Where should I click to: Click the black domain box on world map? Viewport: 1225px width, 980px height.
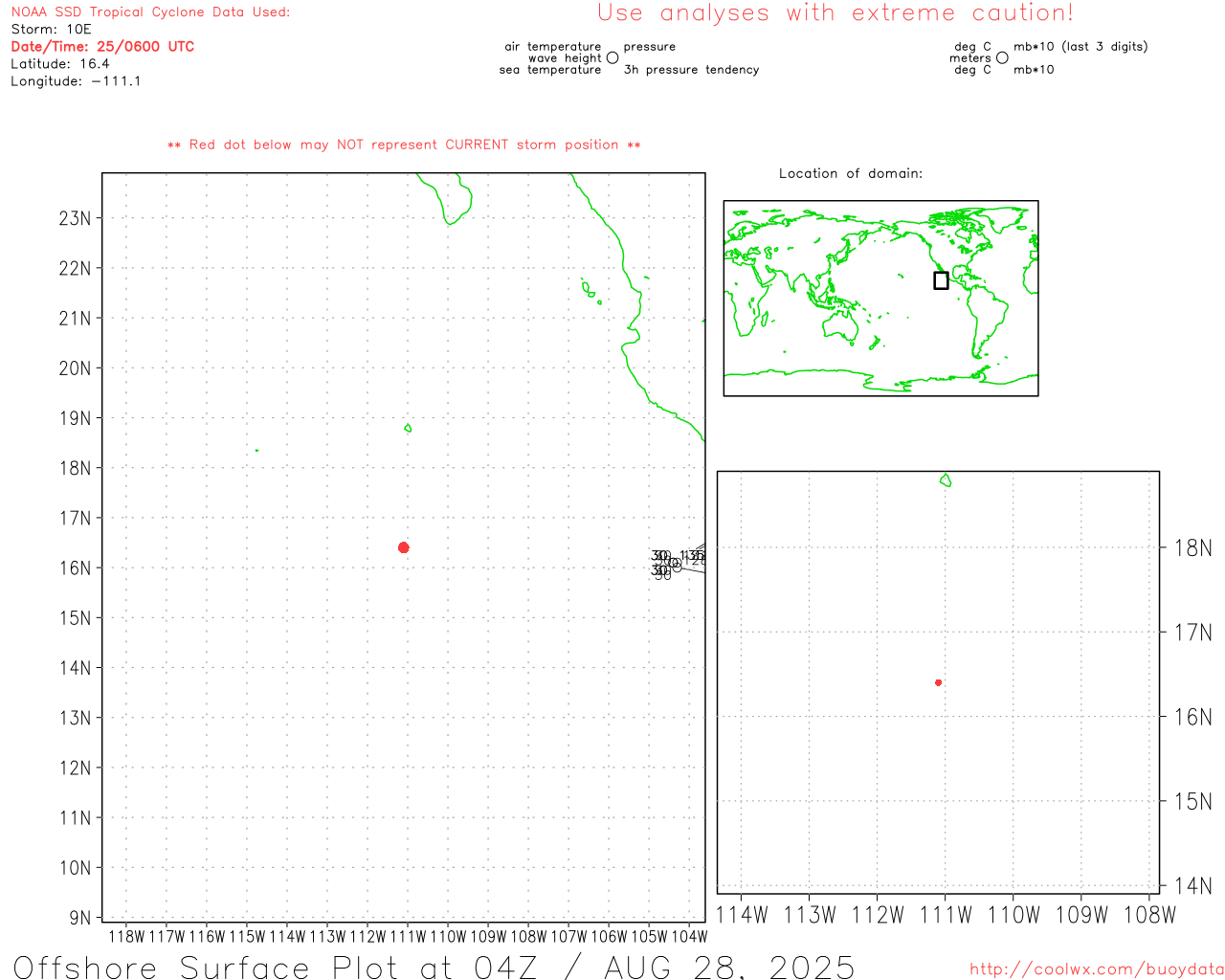tap(942, 280)
